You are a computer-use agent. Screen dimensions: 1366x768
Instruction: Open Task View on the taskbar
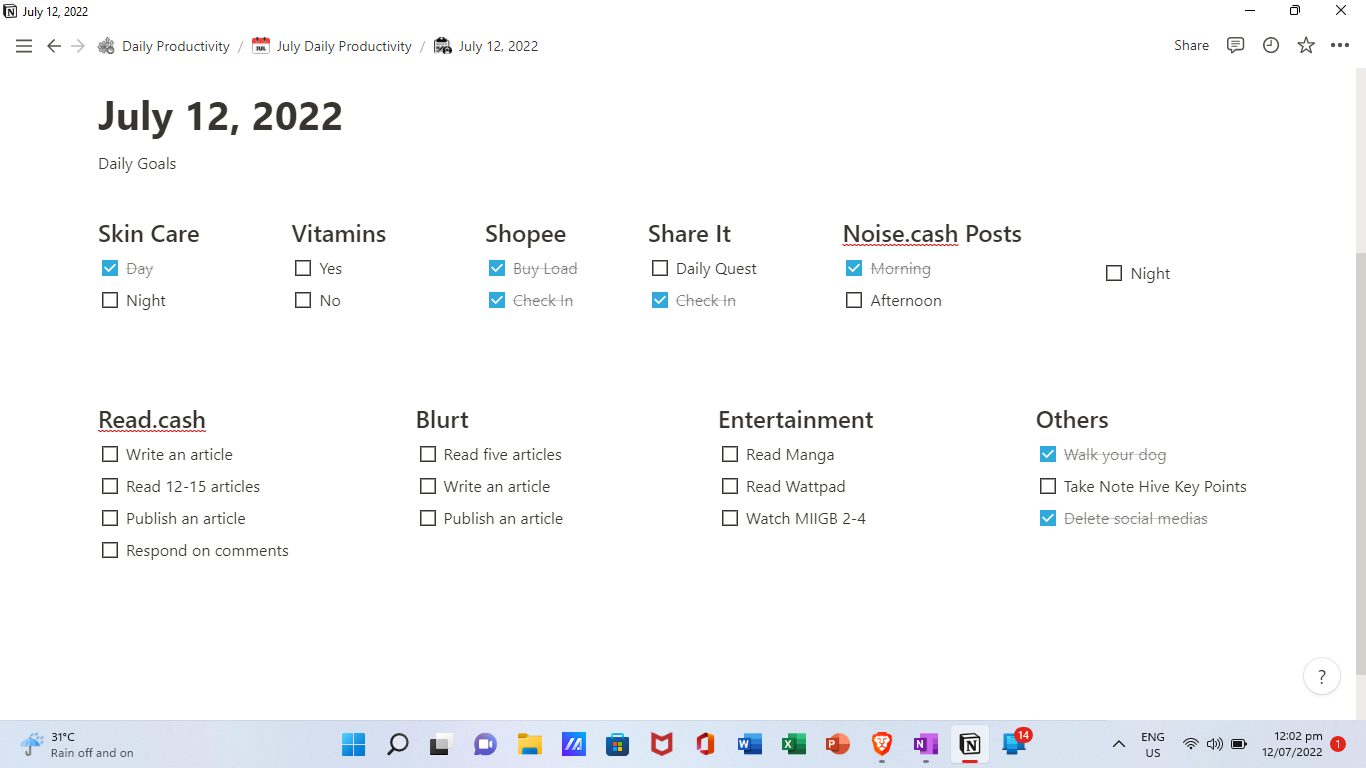441,744
